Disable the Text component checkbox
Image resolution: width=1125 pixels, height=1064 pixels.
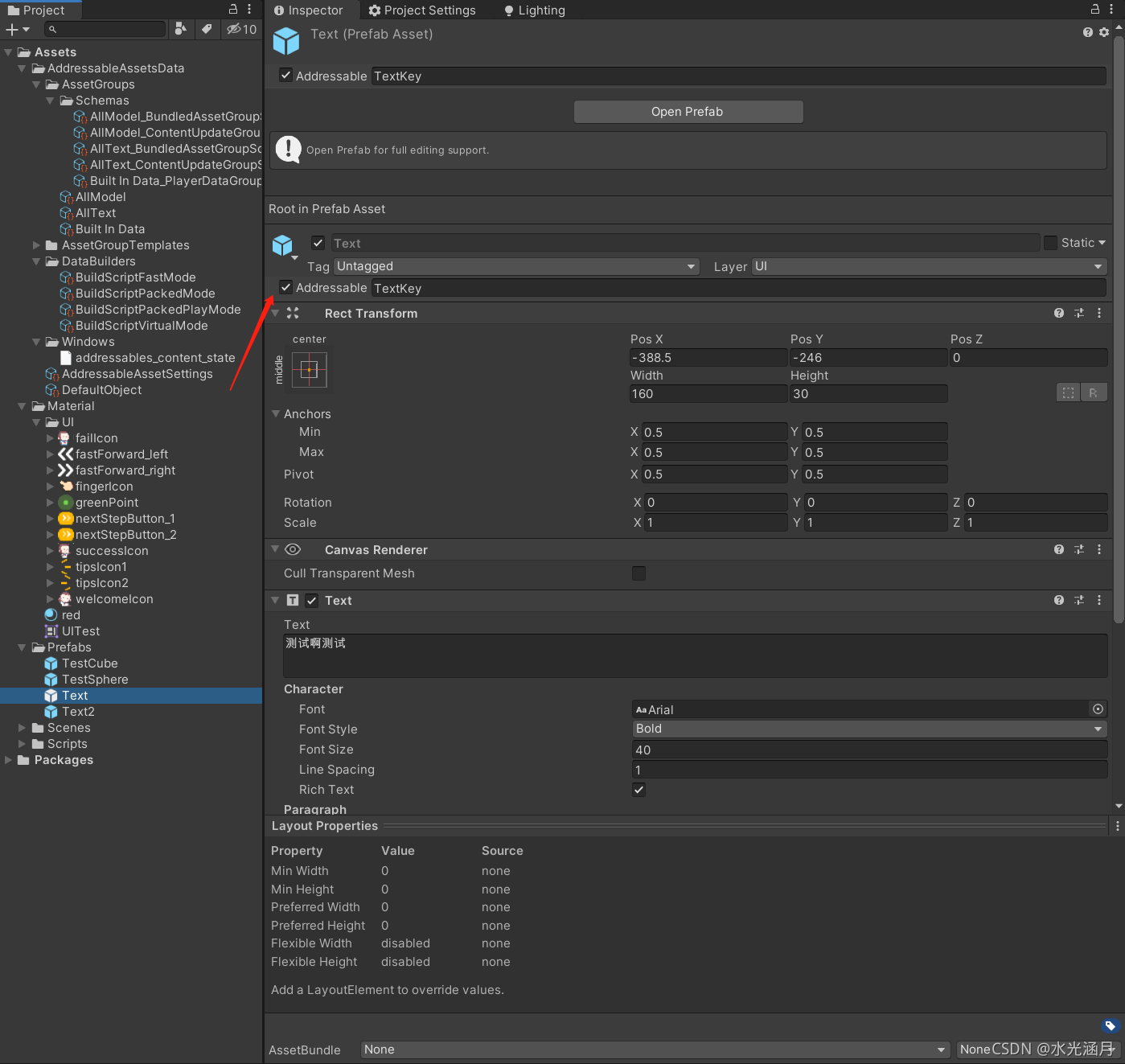(312, 601)
